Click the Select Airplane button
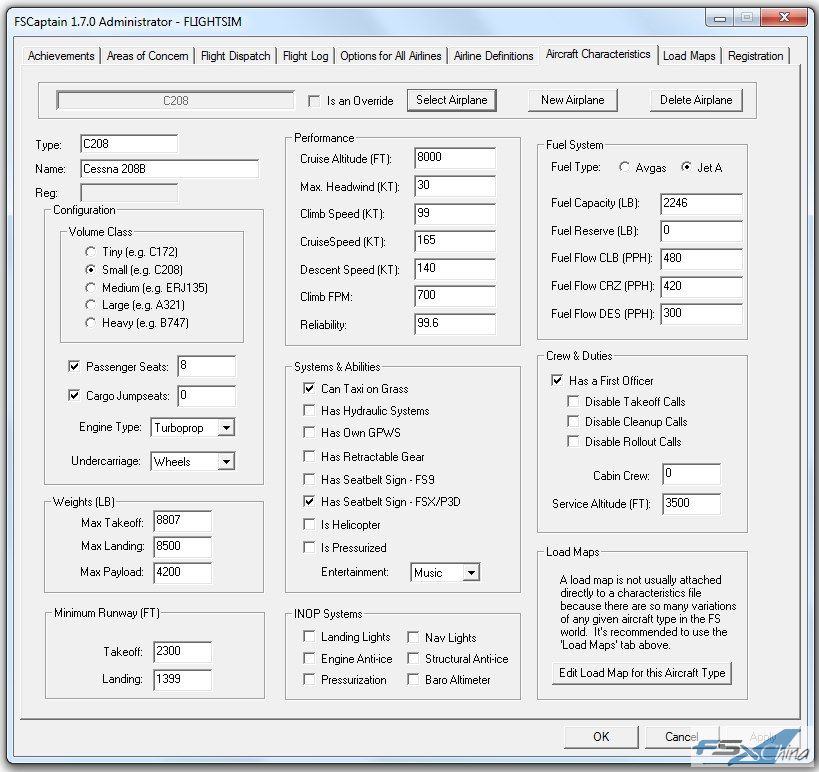This screenshot has height=772, width=819. 452,100
